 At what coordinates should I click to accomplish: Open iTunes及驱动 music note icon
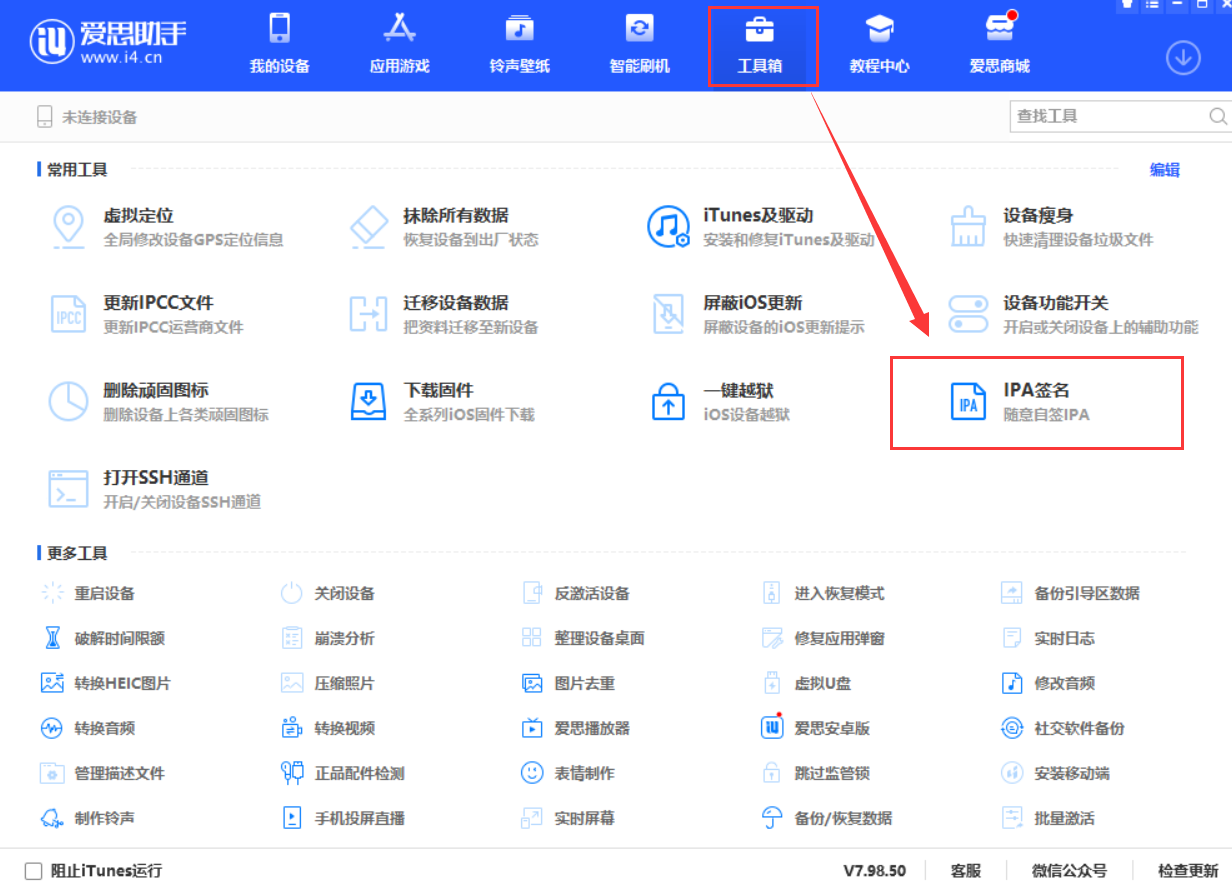(668, 227)
